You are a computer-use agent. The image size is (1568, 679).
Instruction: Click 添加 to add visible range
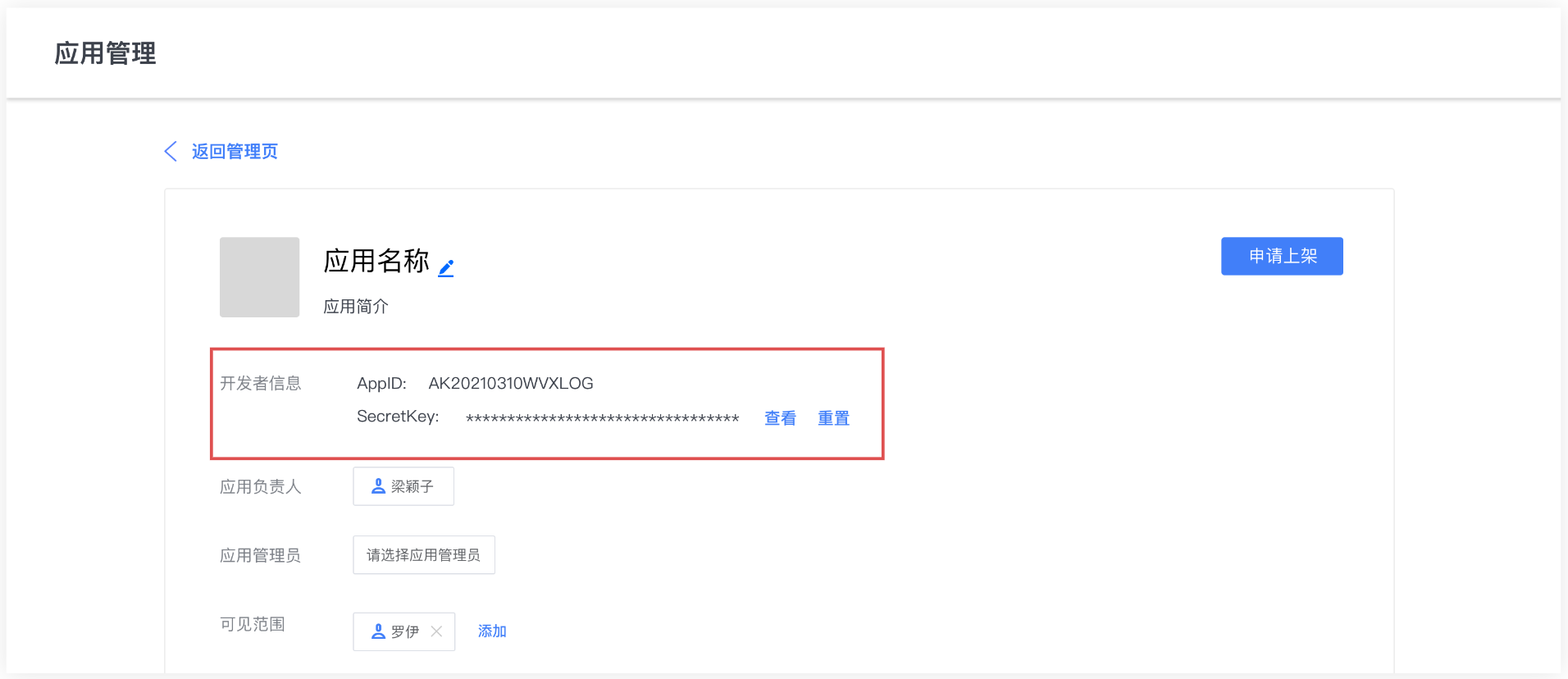click(x=492, y=631)
